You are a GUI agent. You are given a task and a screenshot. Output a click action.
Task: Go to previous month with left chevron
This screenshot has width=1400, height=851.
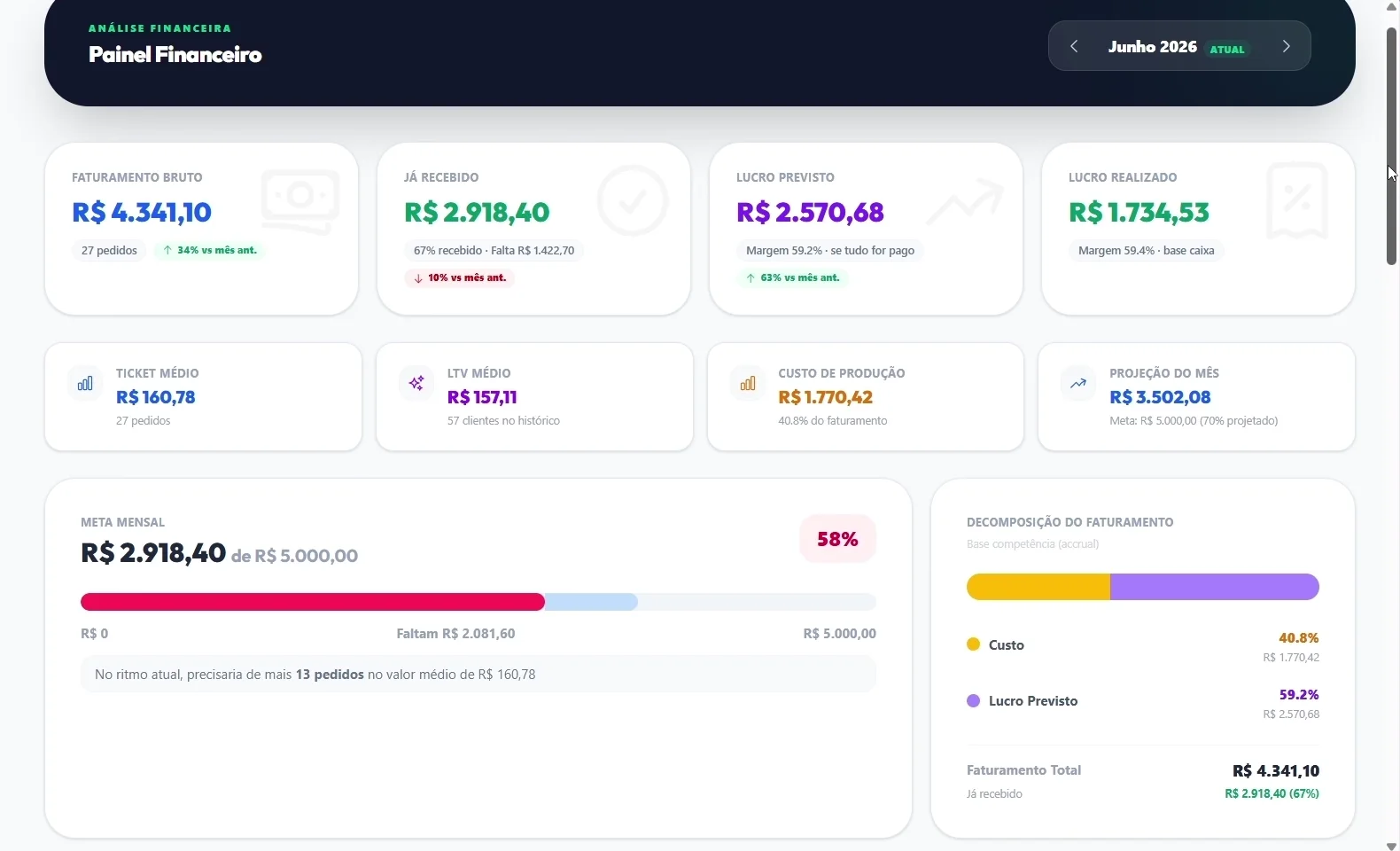click(1074, 46)
